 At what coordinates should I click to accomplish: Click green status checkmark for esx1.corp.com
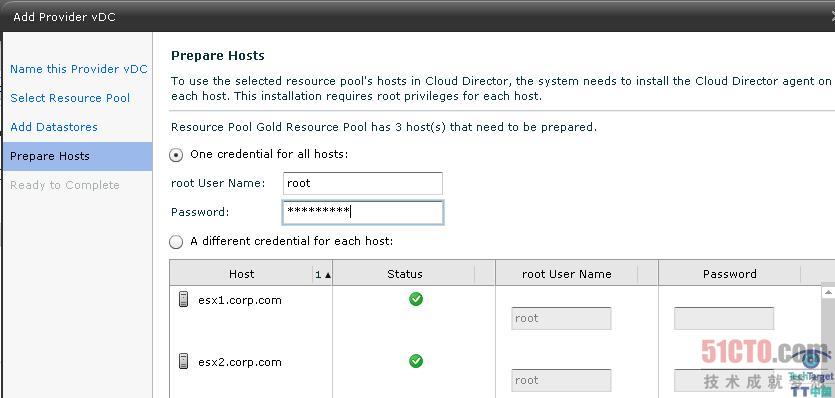coord(416,299)
